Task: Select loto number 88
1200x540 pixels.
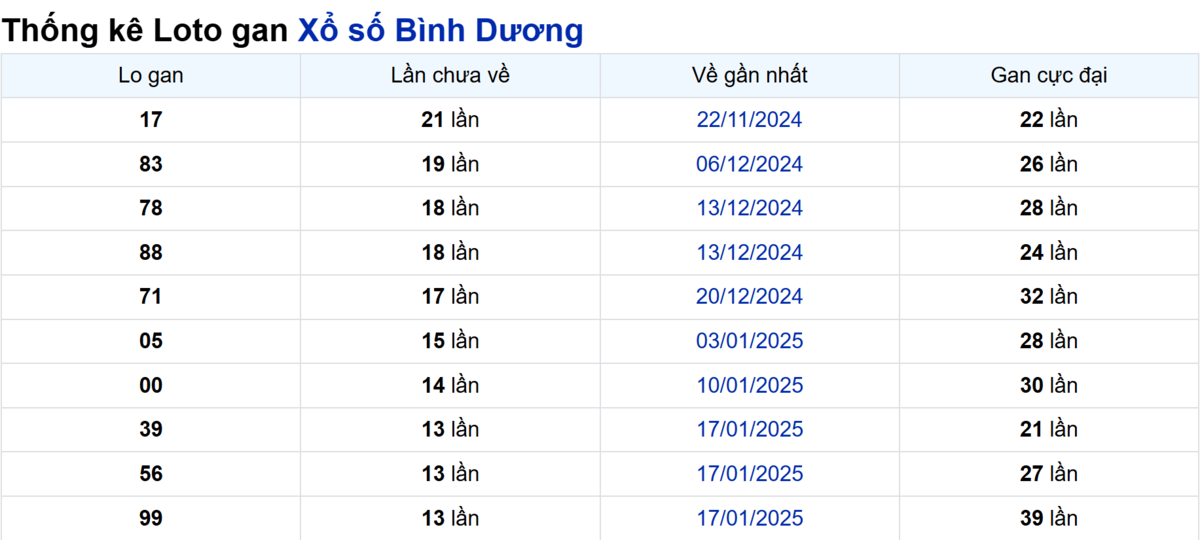Action: coord(151,253)
